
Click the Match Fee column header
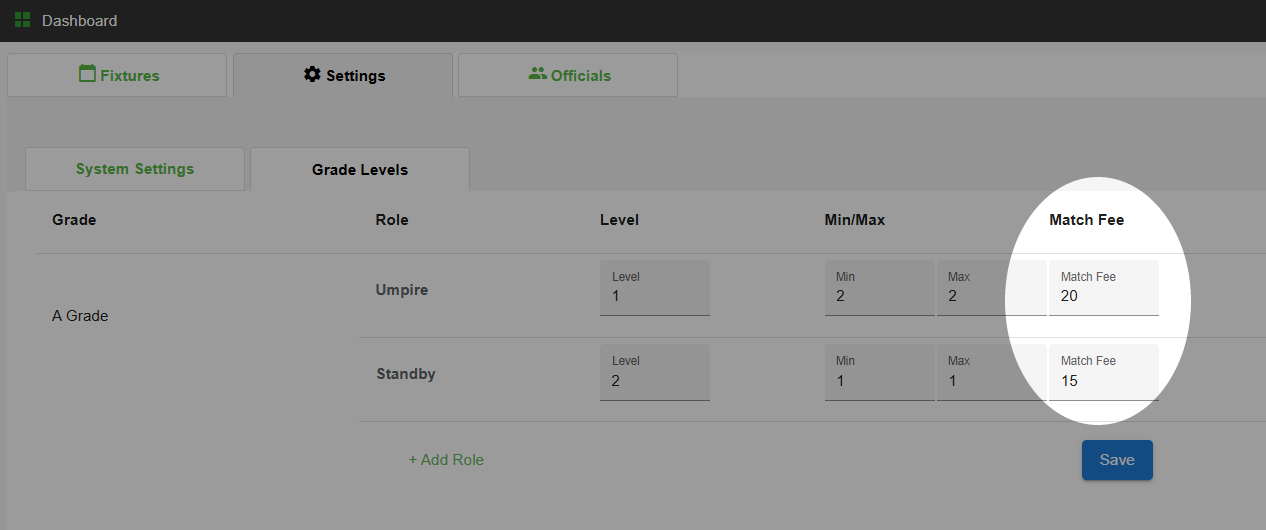tap(1087, 220)
